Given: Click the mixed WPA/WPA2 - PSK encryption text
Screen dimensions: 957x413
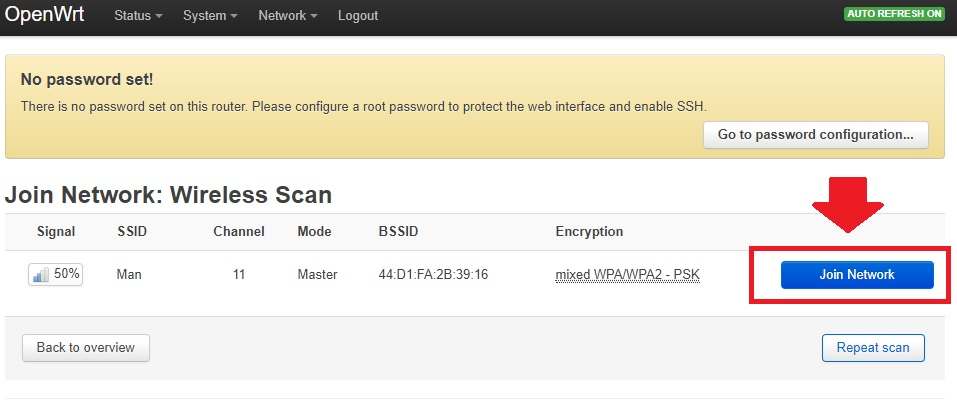Looking at the screenshot, I should [627, 274].
